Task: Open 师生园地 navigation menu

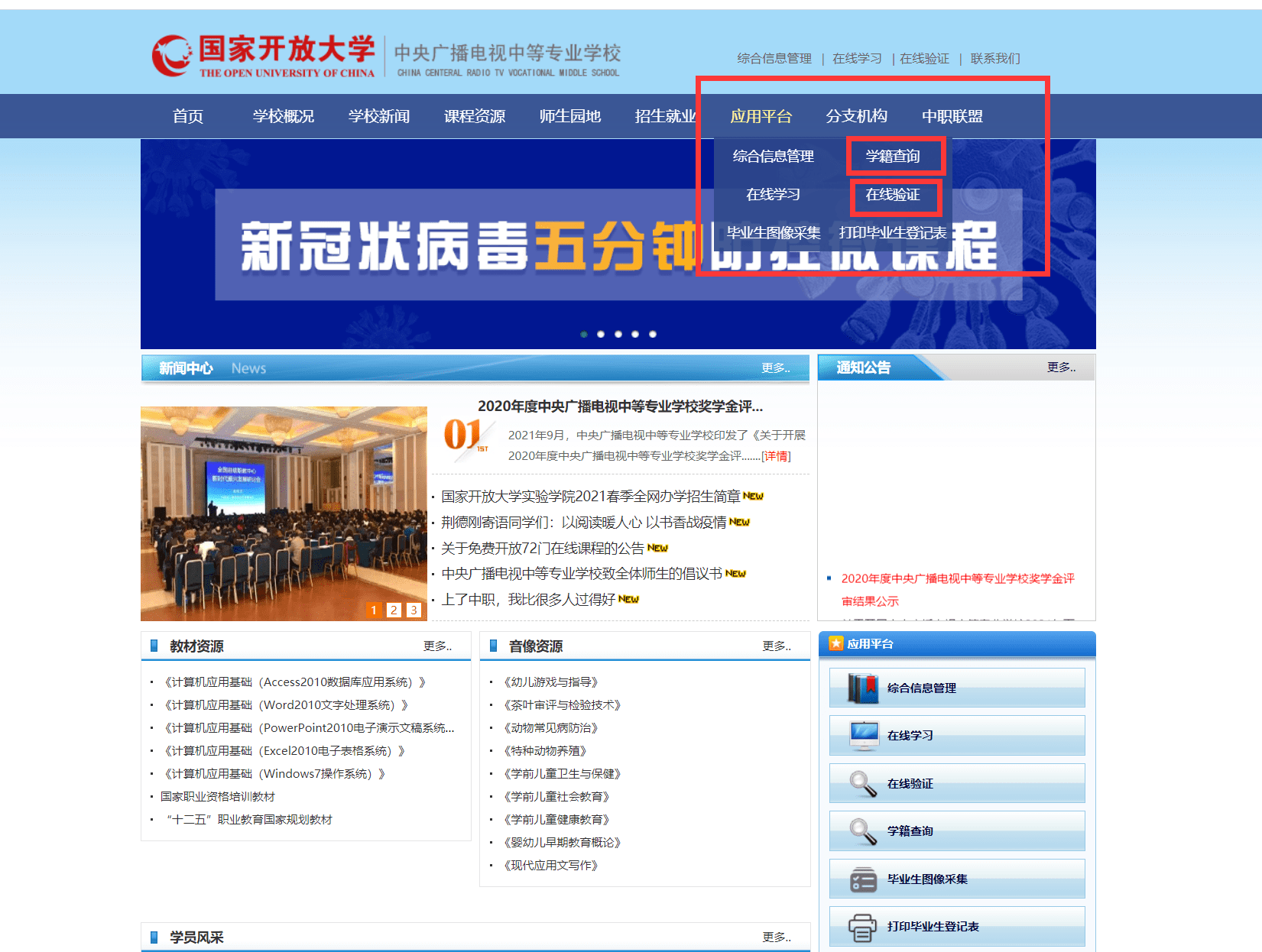Action: click(x=570, y=116)
